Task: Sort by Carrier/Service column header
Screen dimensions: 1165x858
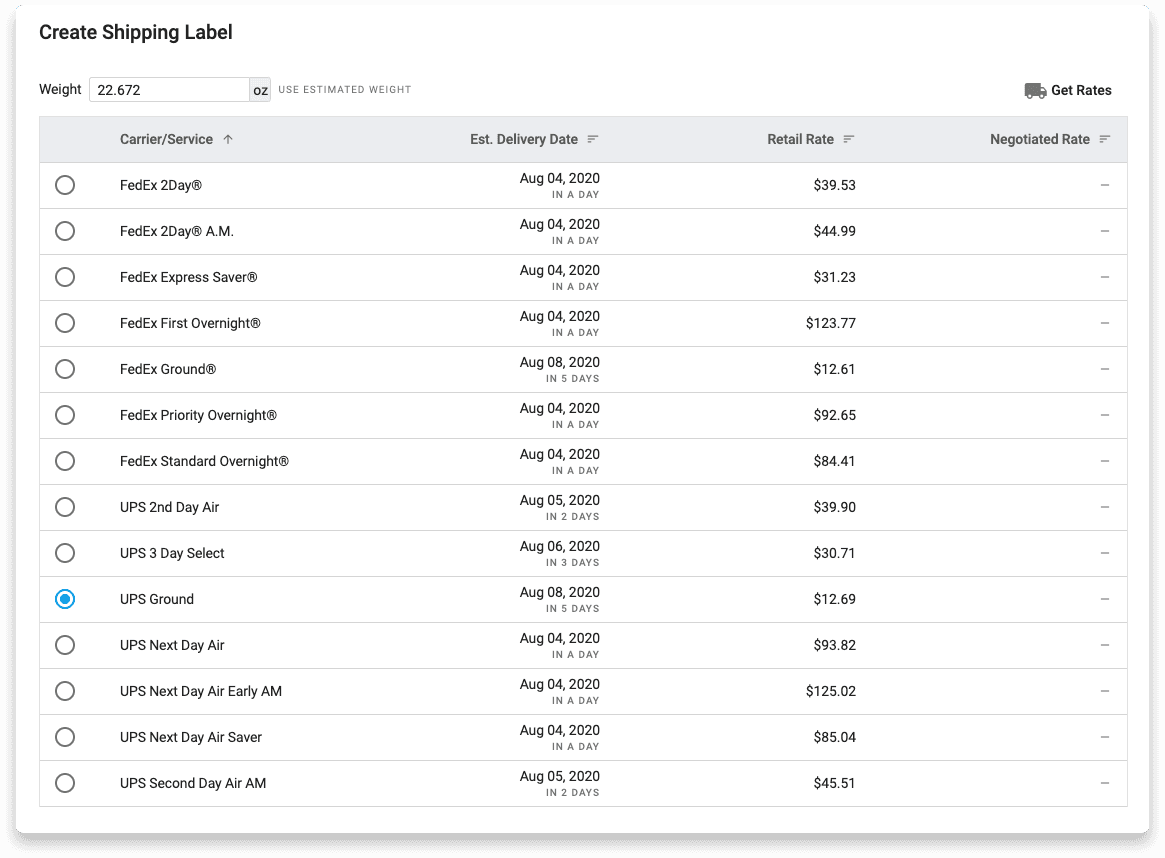Action: point(166,139)
